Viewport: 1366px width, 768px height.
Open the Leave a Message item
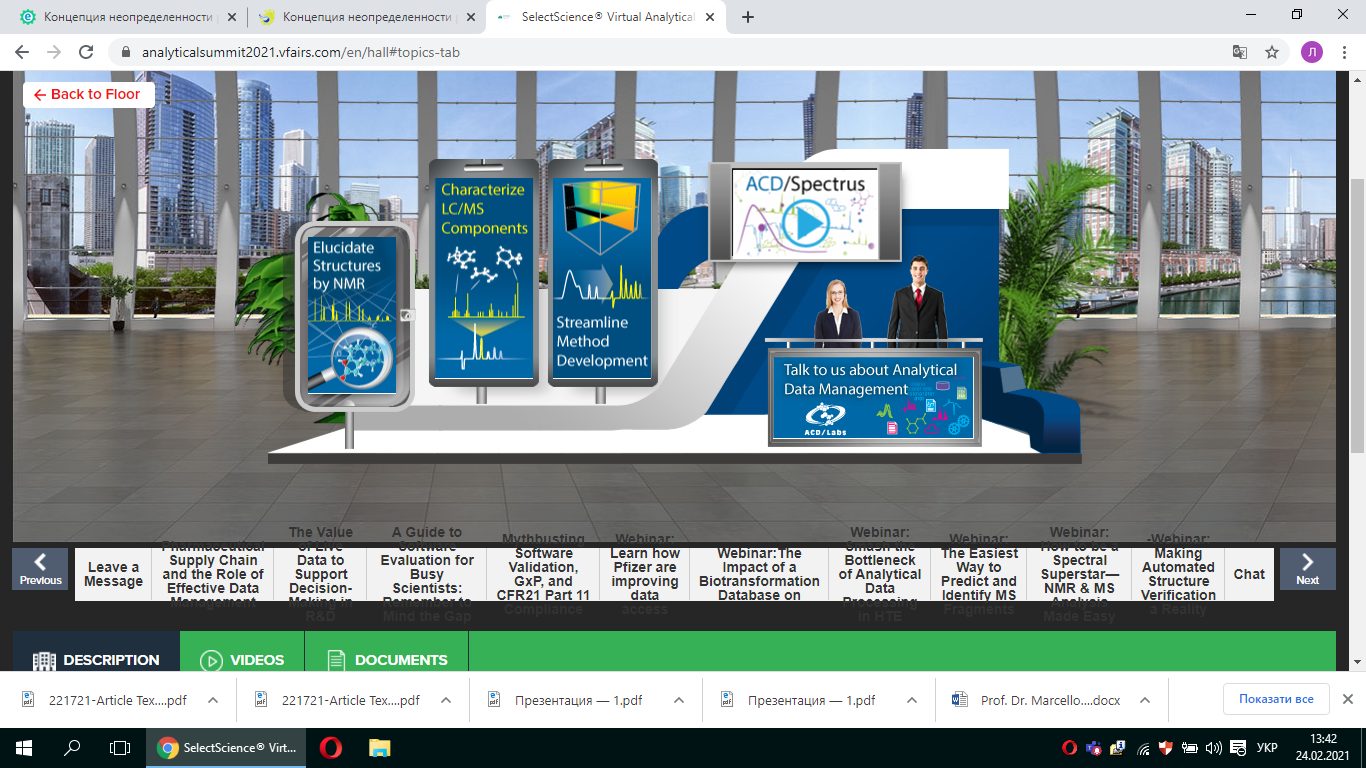pos(113,574)
